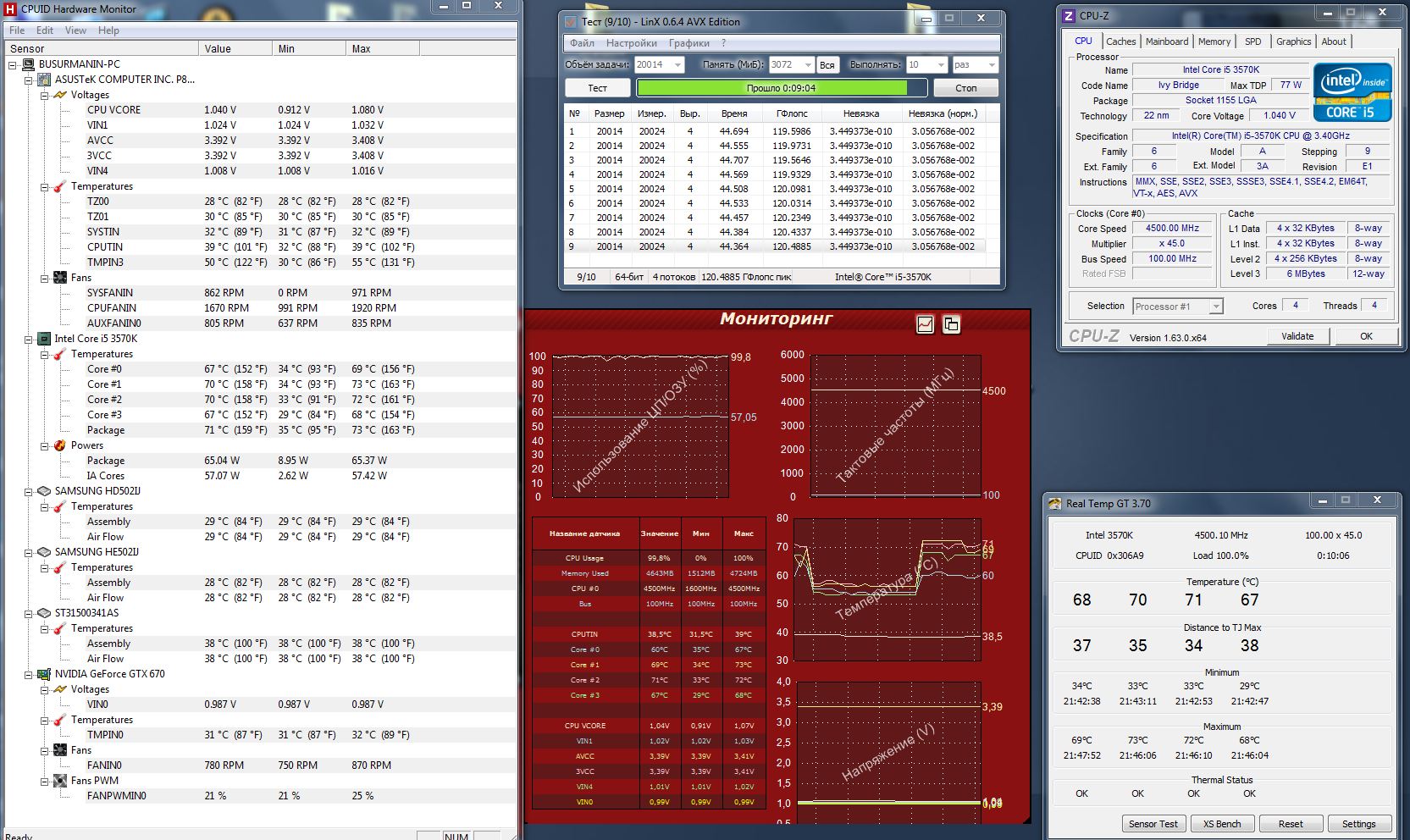1410x840 pixels.
Task: Click the detach window icon in Мониторинг panel
Action: coord(951,324)
